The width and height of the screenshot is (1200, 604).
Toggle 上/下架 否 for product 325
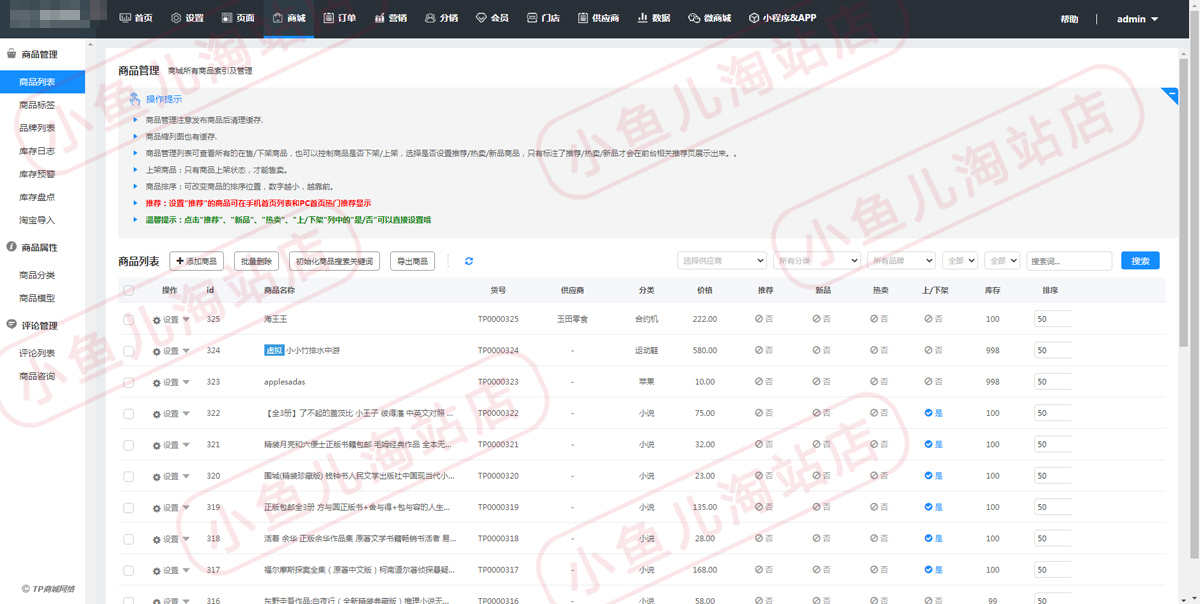934,319
